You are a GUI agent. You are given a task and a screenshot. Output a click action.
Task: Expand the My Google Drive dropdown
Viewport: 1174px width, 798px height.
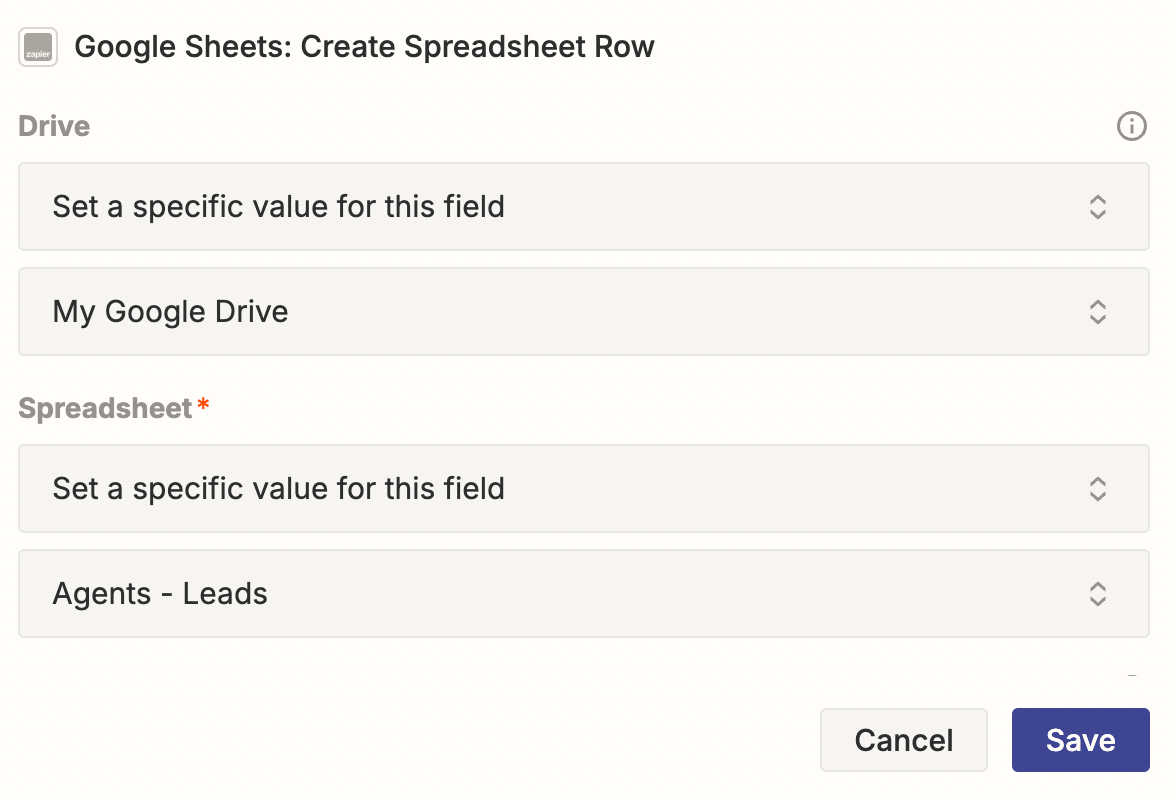pyautogui.click(x=583, y=312)
